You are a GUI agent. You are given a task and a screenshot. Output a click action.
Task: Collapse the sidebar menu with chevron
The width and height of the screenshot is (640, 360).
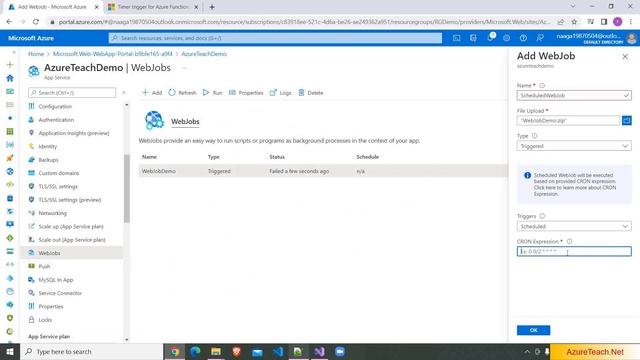(x=124, y=93)
